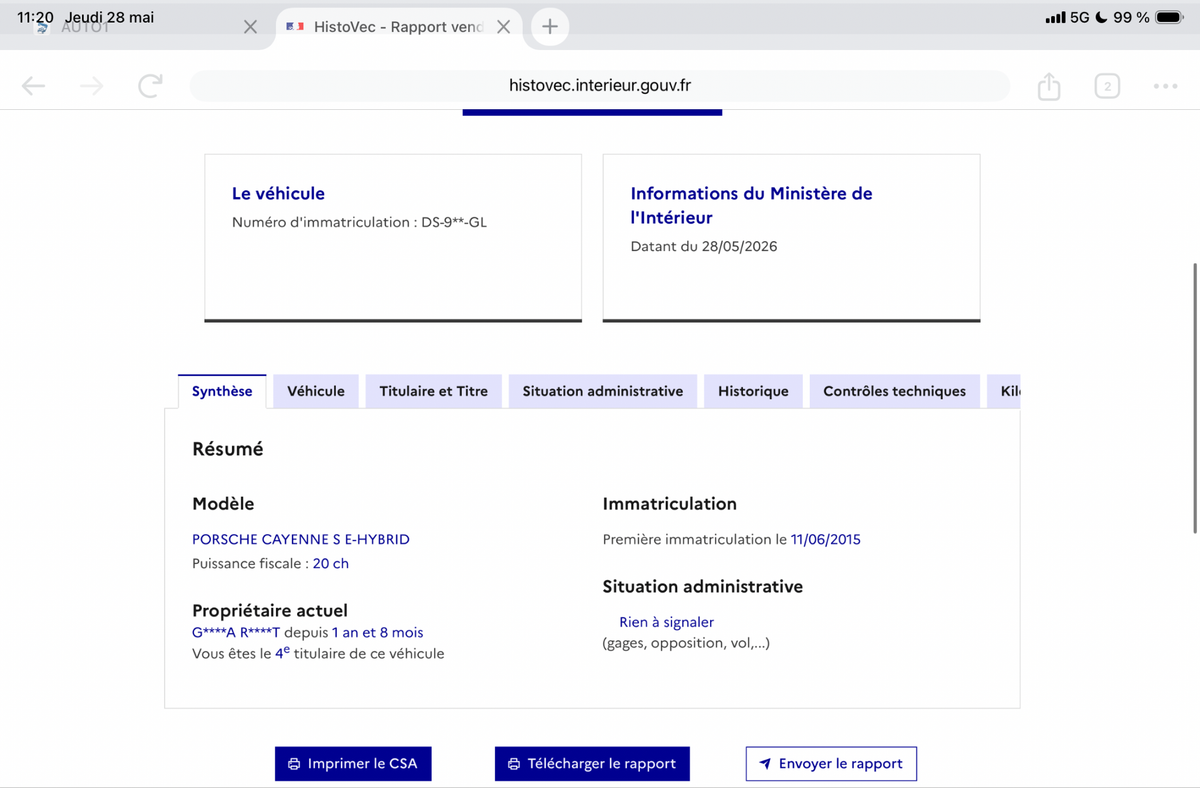Open the Contrôles techniques tab
This screenshot has height=788, width=1200.
[895, 391]
